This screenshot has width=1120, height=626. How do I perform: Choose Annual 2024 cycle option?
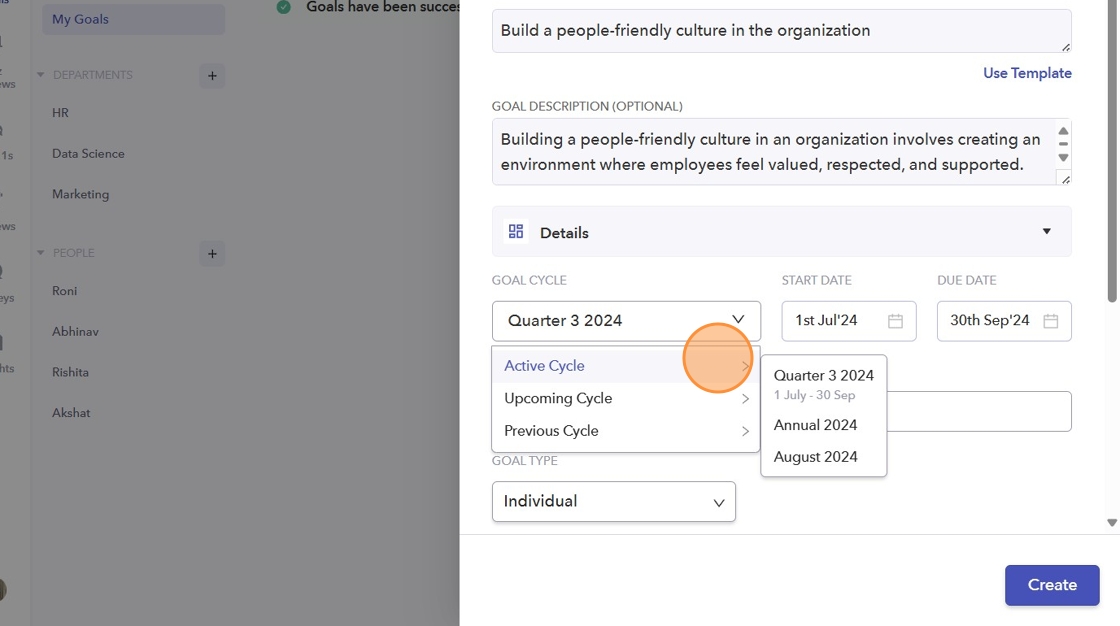point(816,425)
